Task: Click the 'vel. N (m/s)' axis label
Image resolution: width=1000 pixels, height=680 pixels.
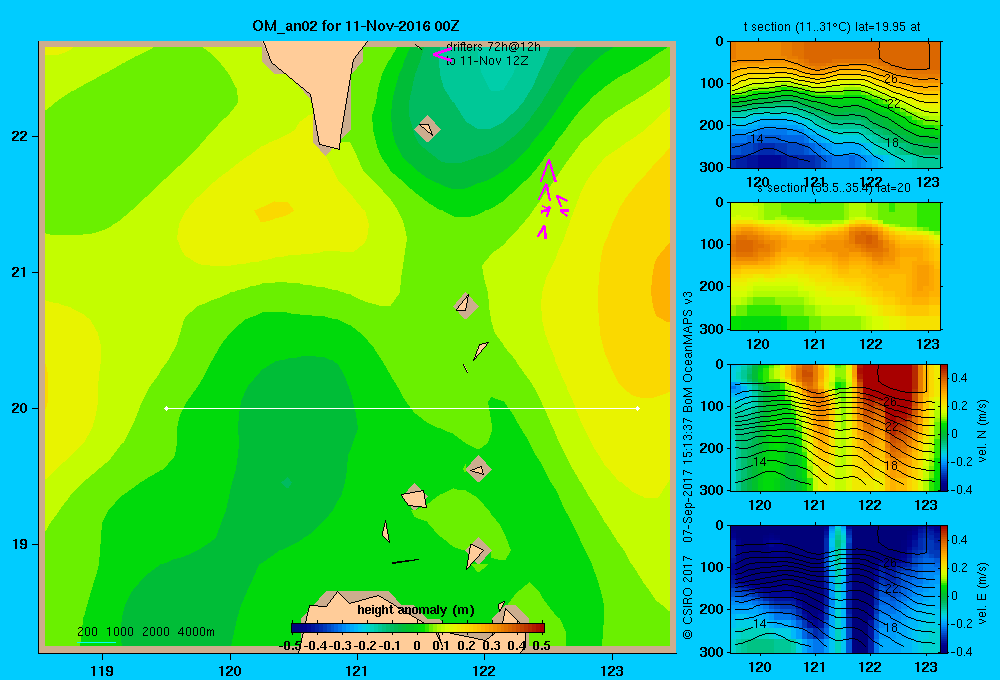Action: pyautogui.click(x=982, y=431)
